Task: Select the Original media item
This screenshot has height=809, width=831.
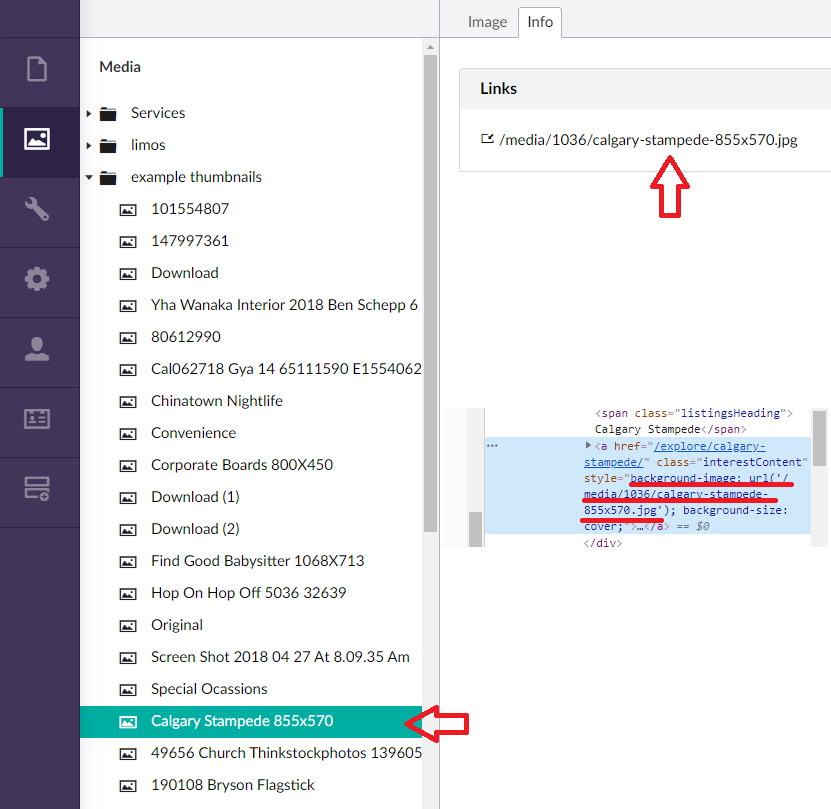Action: tap(176, 625)
